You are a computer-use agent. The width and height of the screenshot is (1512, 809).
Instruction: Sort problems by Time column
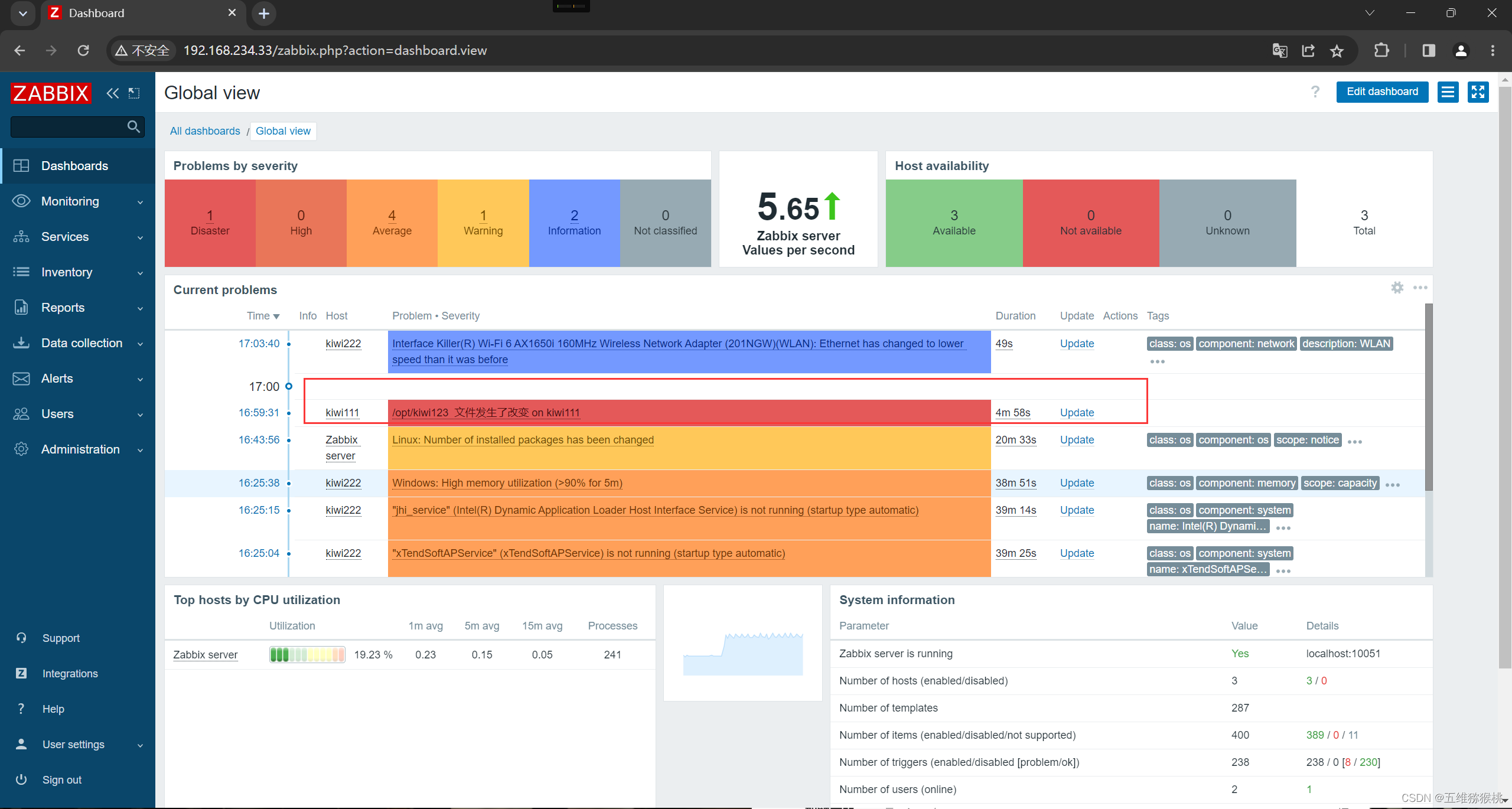263,316
